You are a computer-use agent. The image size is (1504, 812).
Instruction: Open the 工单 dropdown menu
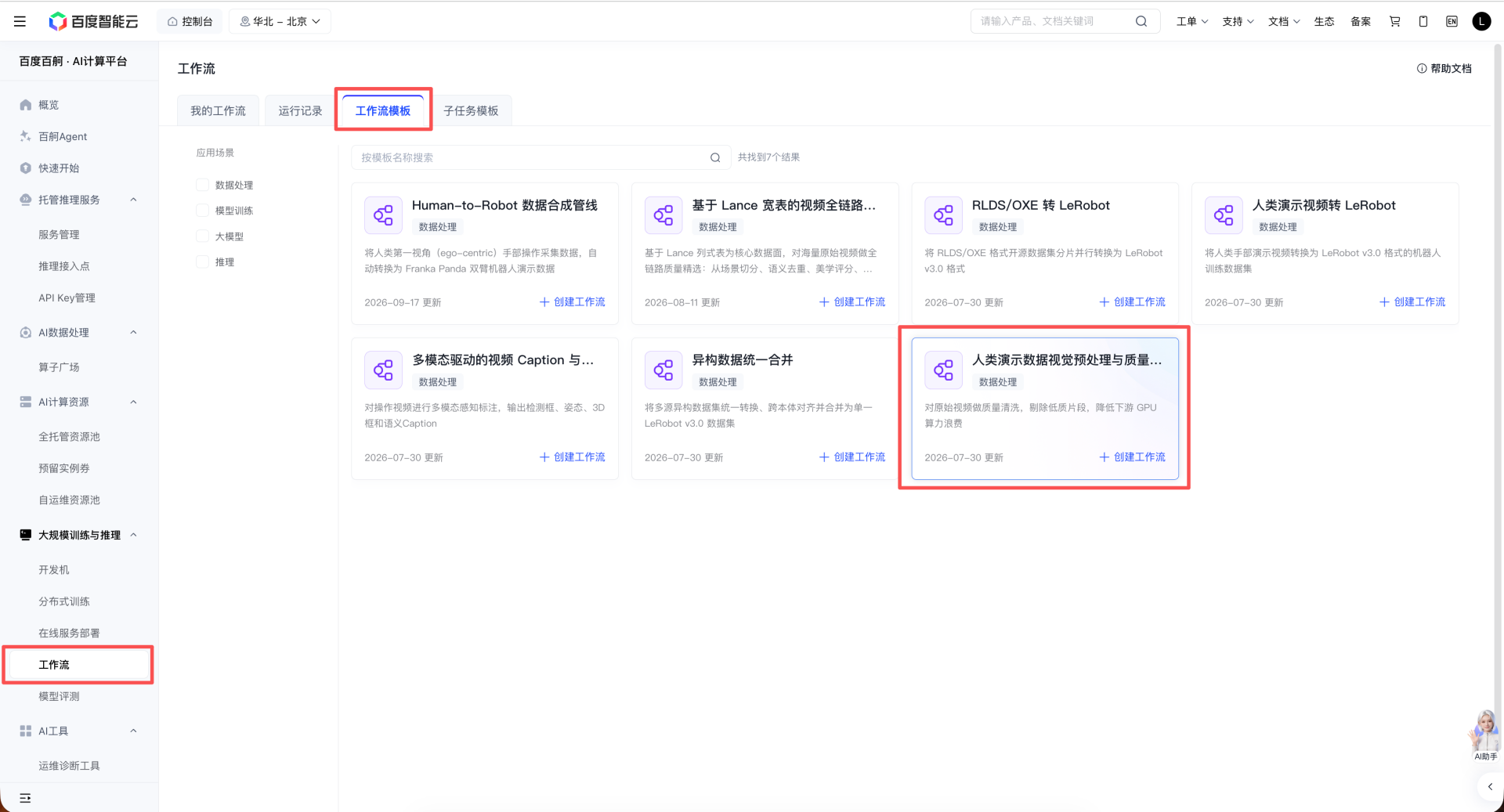(x=1192, y=21)
